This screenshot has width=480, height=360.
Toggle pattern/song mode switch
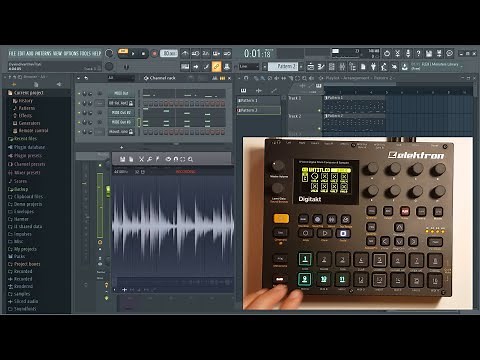pyautogui.click(x=123, y=52)
